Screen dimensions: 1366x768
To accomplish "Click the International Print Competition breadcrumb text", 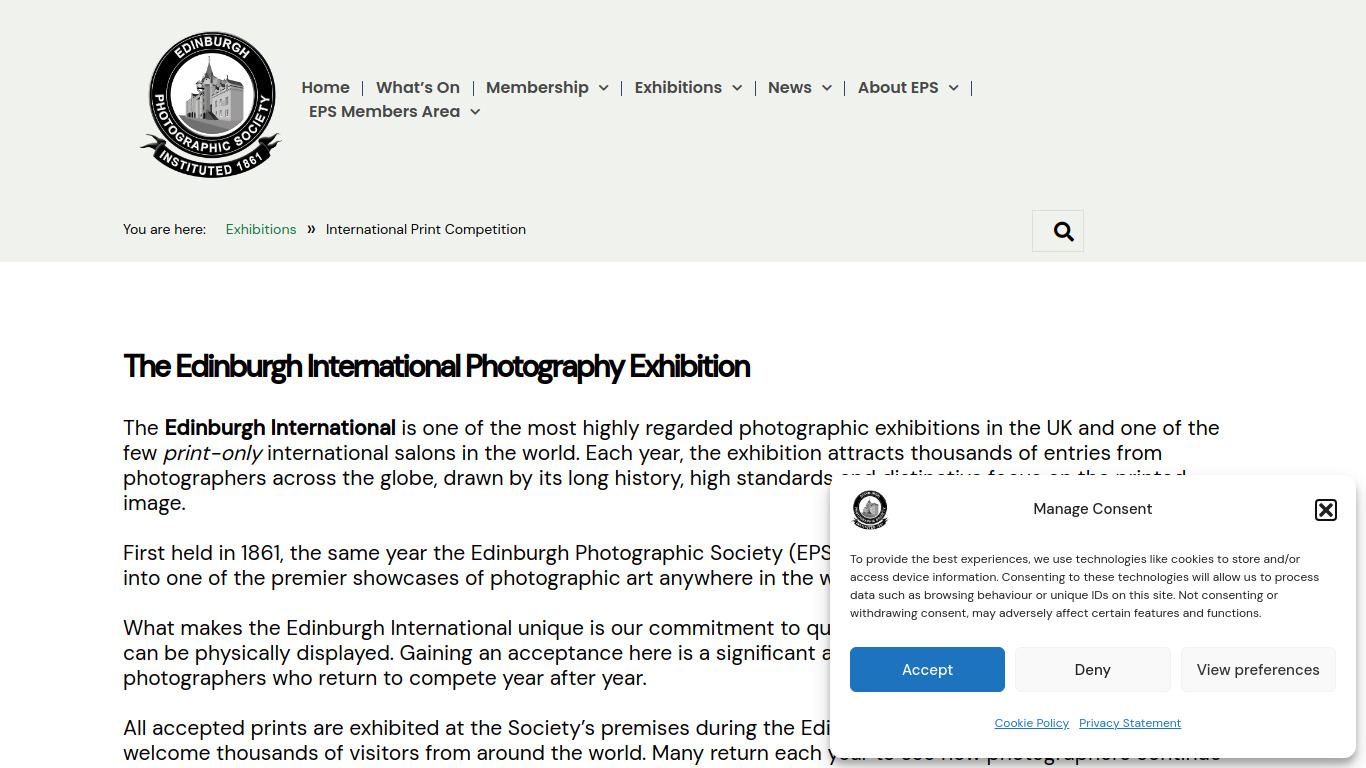I will coord(426,229).
